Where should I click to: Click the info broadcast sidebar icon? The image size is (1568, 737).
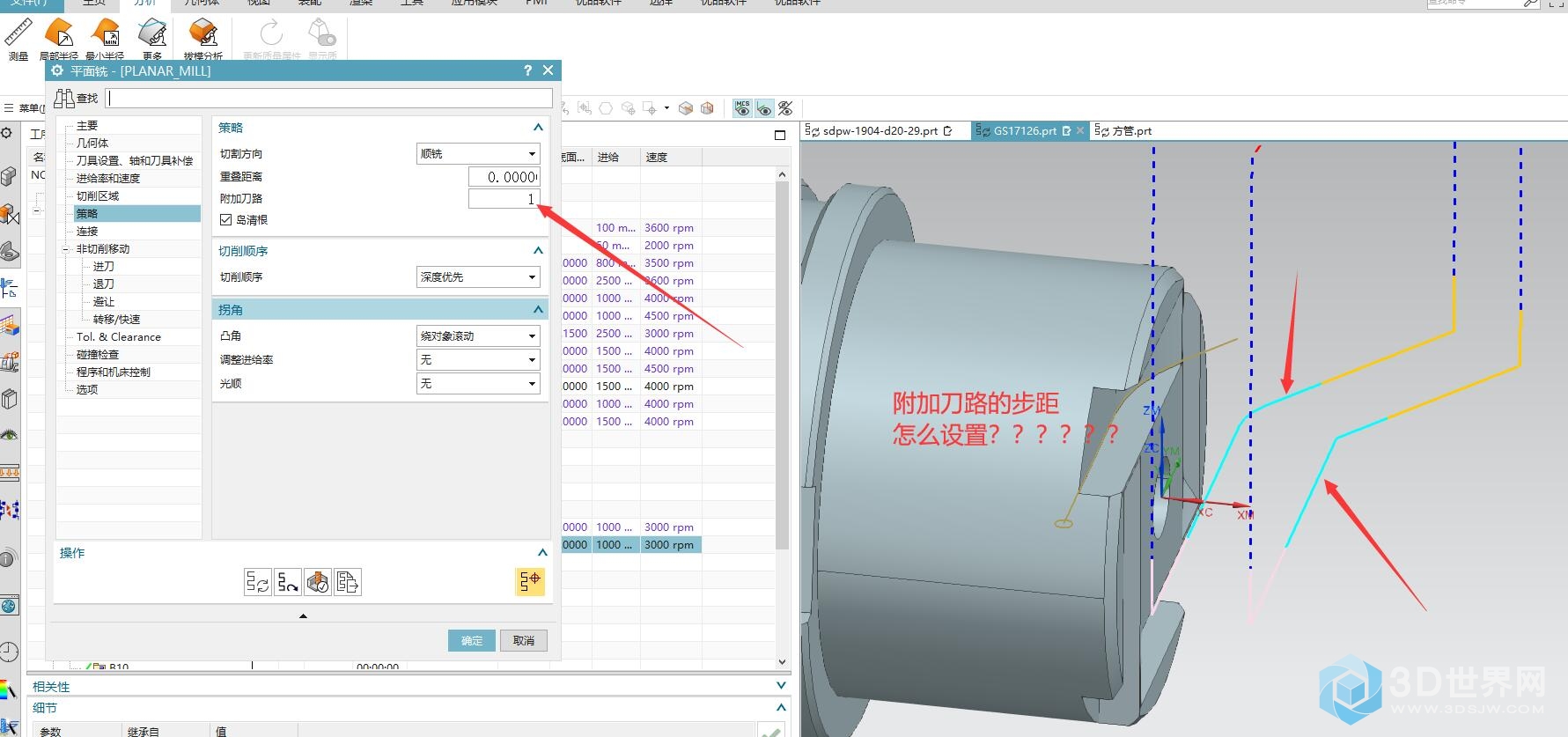[8, 557]
